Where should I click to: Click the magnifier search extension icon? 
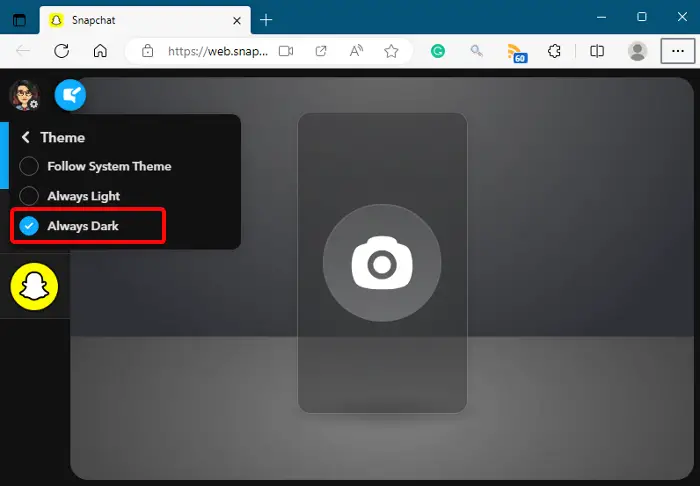(x=476, y=51)
